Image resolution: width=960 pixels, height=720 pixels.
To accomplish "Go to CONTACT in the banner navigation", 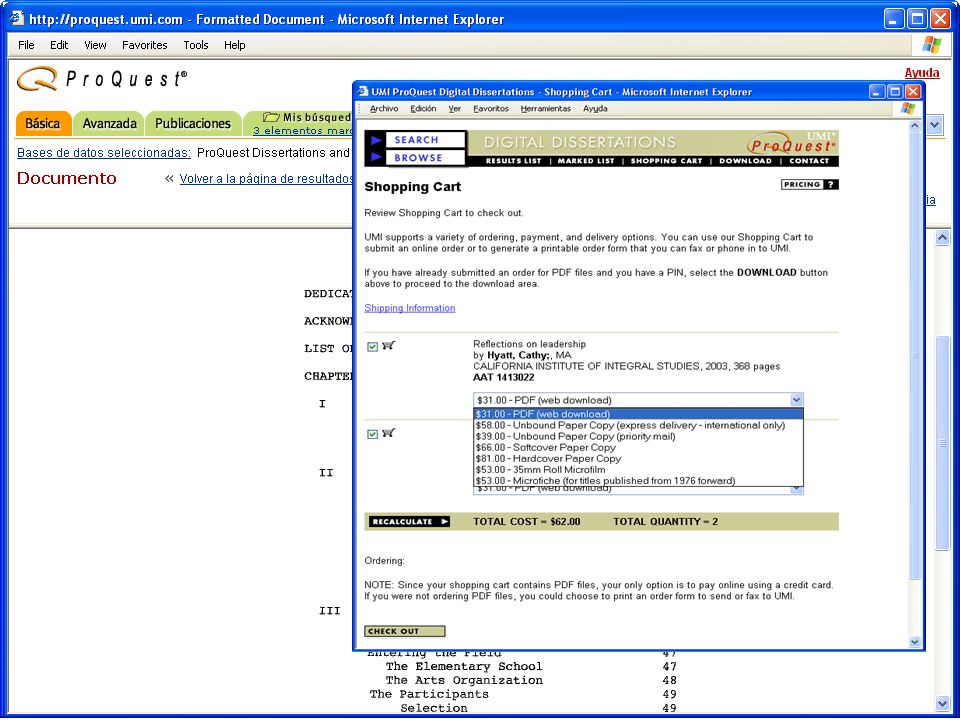I will tap(809, 161).
